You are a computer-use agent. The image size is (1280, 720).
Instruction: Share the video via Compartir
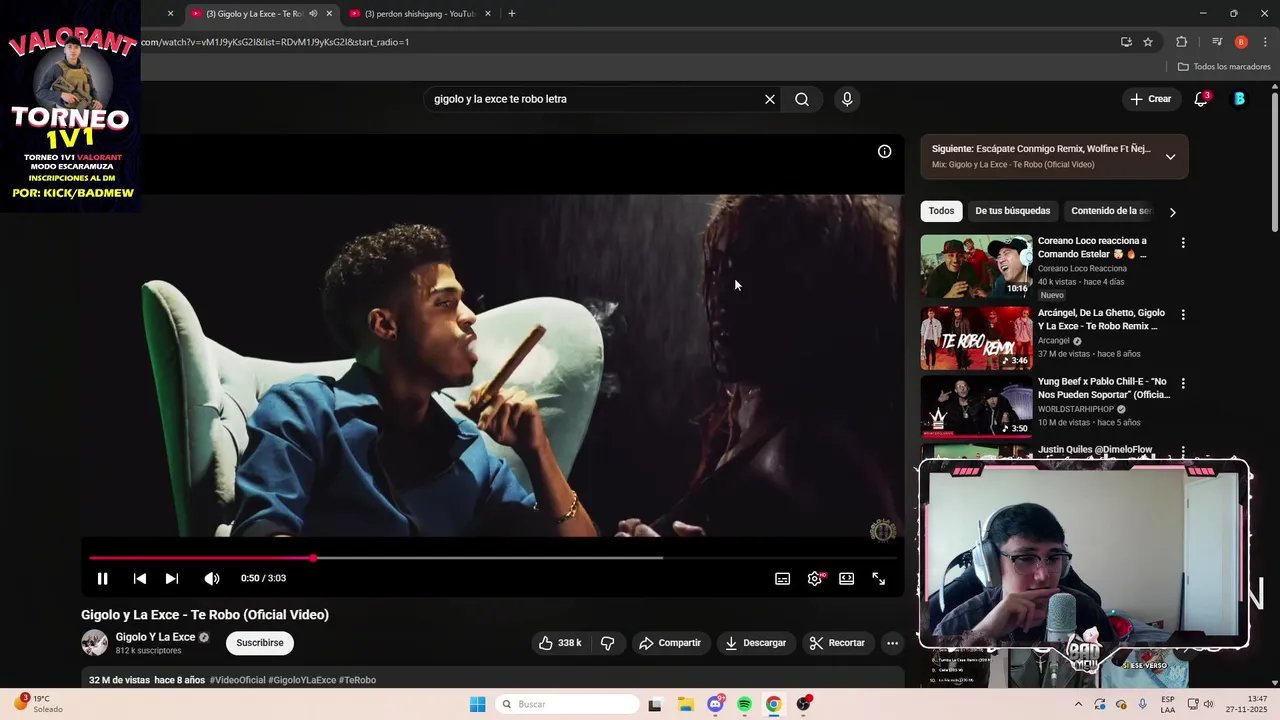click(x=670, y=643)
